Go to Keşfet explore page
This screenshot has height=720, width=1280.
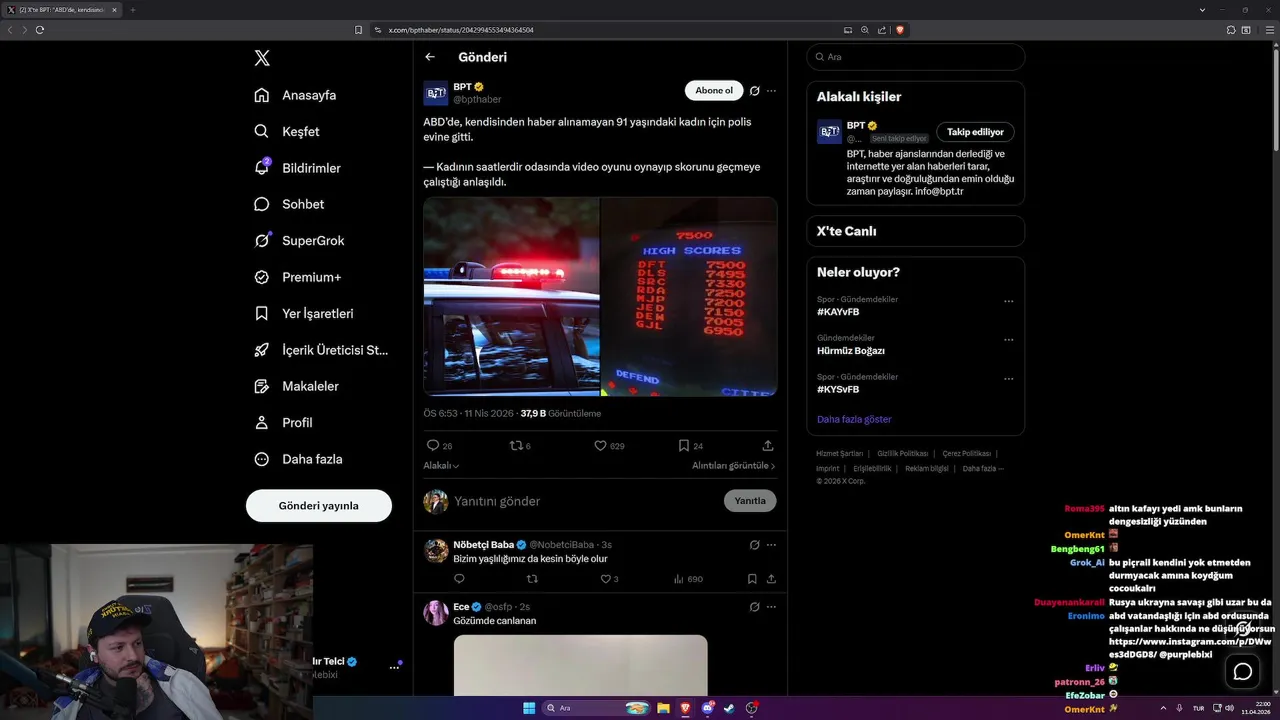tap(287, 131)
